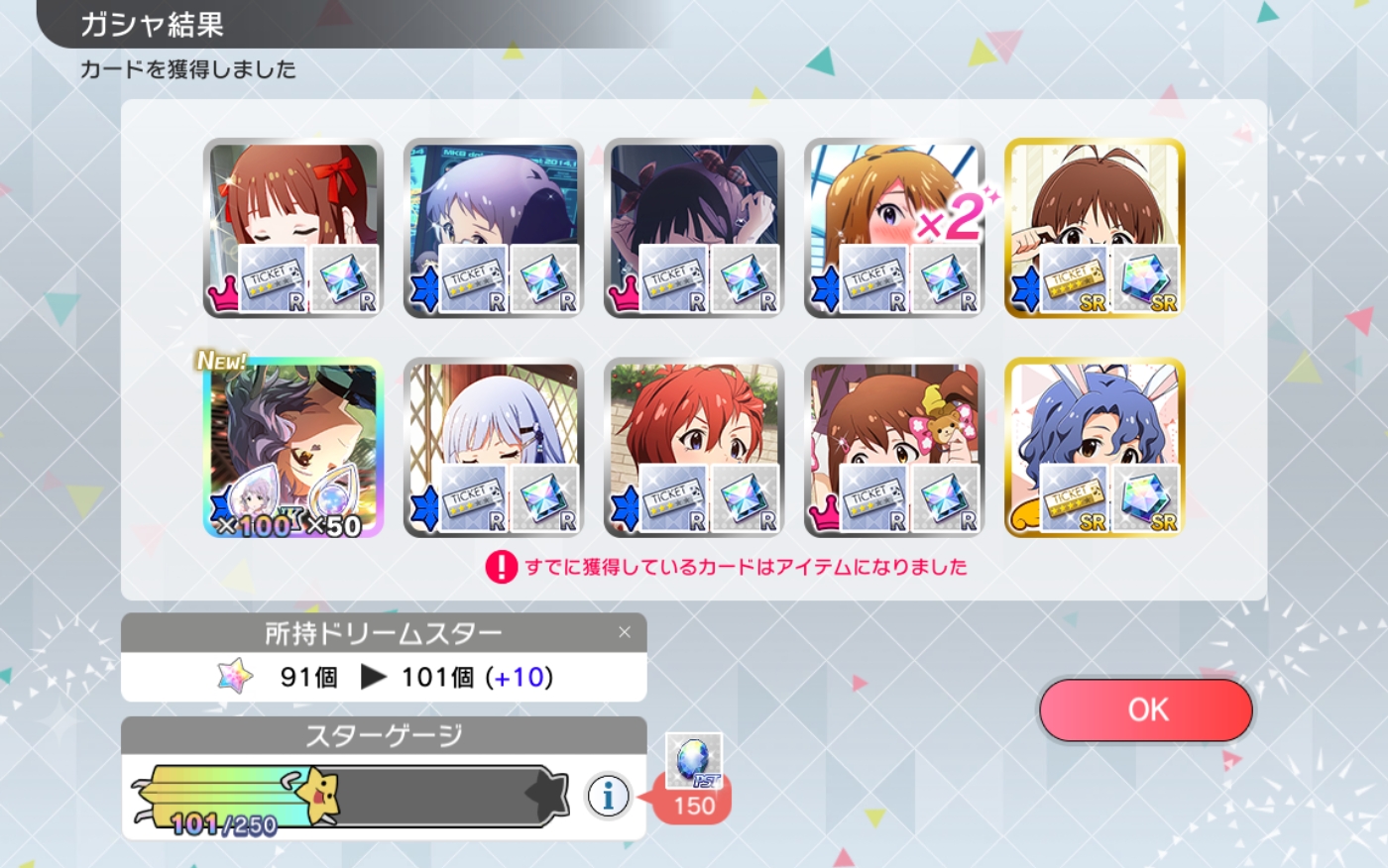Click the pink OK button

click(1146, 709)
